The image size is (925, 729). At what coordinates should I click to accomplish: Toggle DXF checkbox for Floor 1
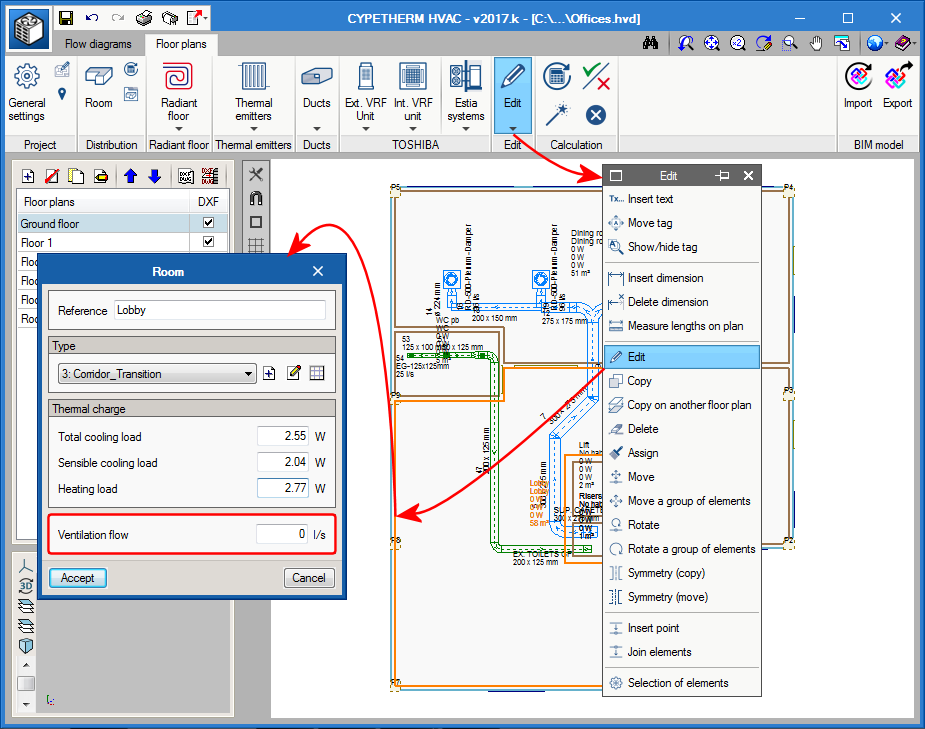pos(208,243)
